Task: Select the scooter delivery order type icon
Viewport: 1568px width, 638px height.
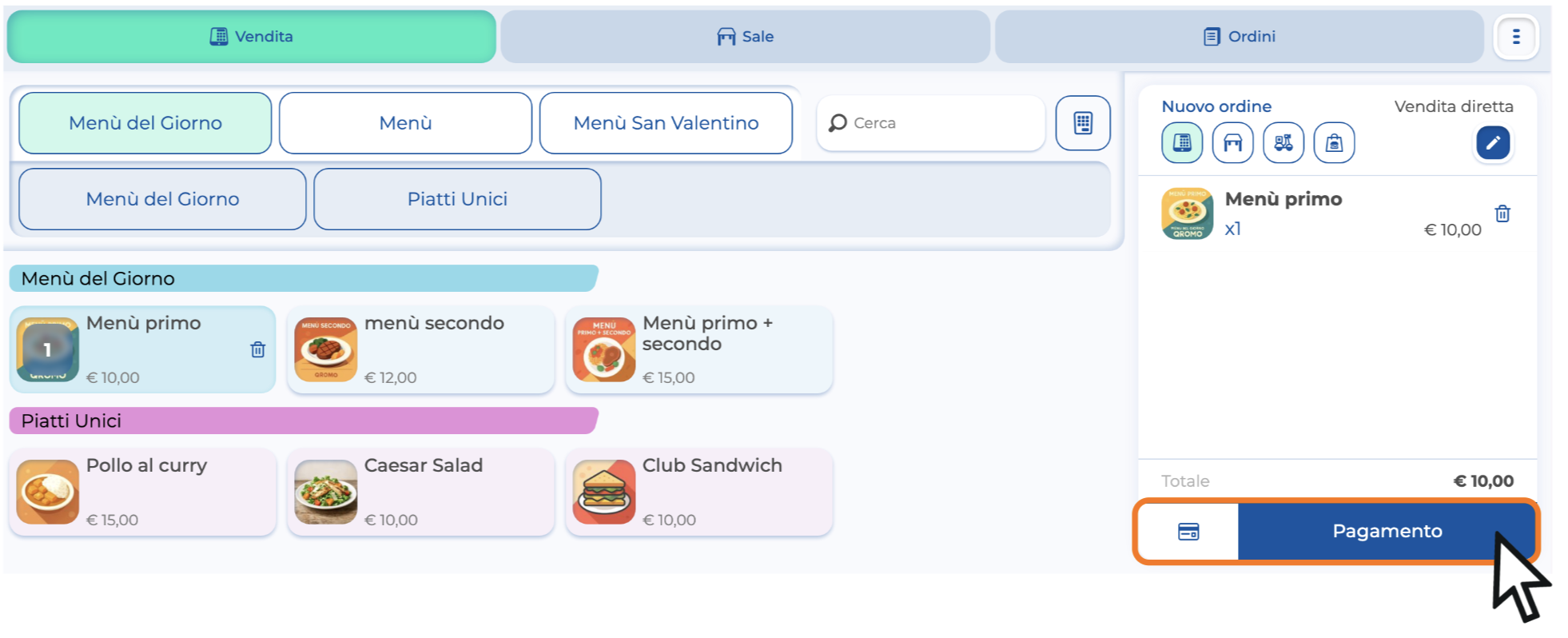Action: point(1283,143)
